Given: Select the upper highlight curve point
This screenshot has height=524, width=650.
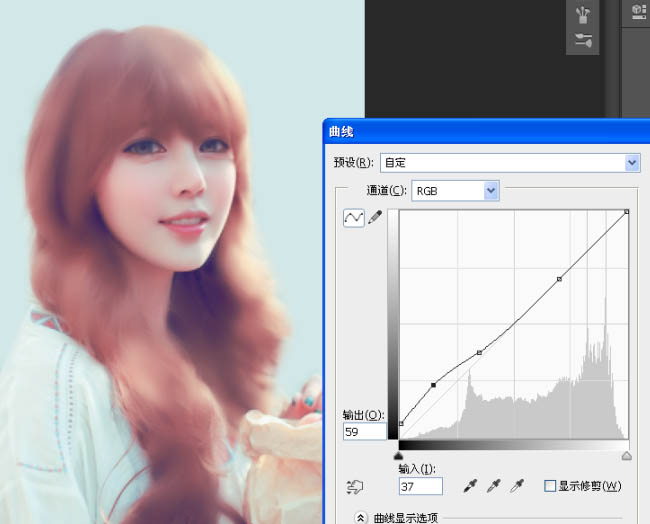Looking at the screenshot, I should click(x=559, y=279).
